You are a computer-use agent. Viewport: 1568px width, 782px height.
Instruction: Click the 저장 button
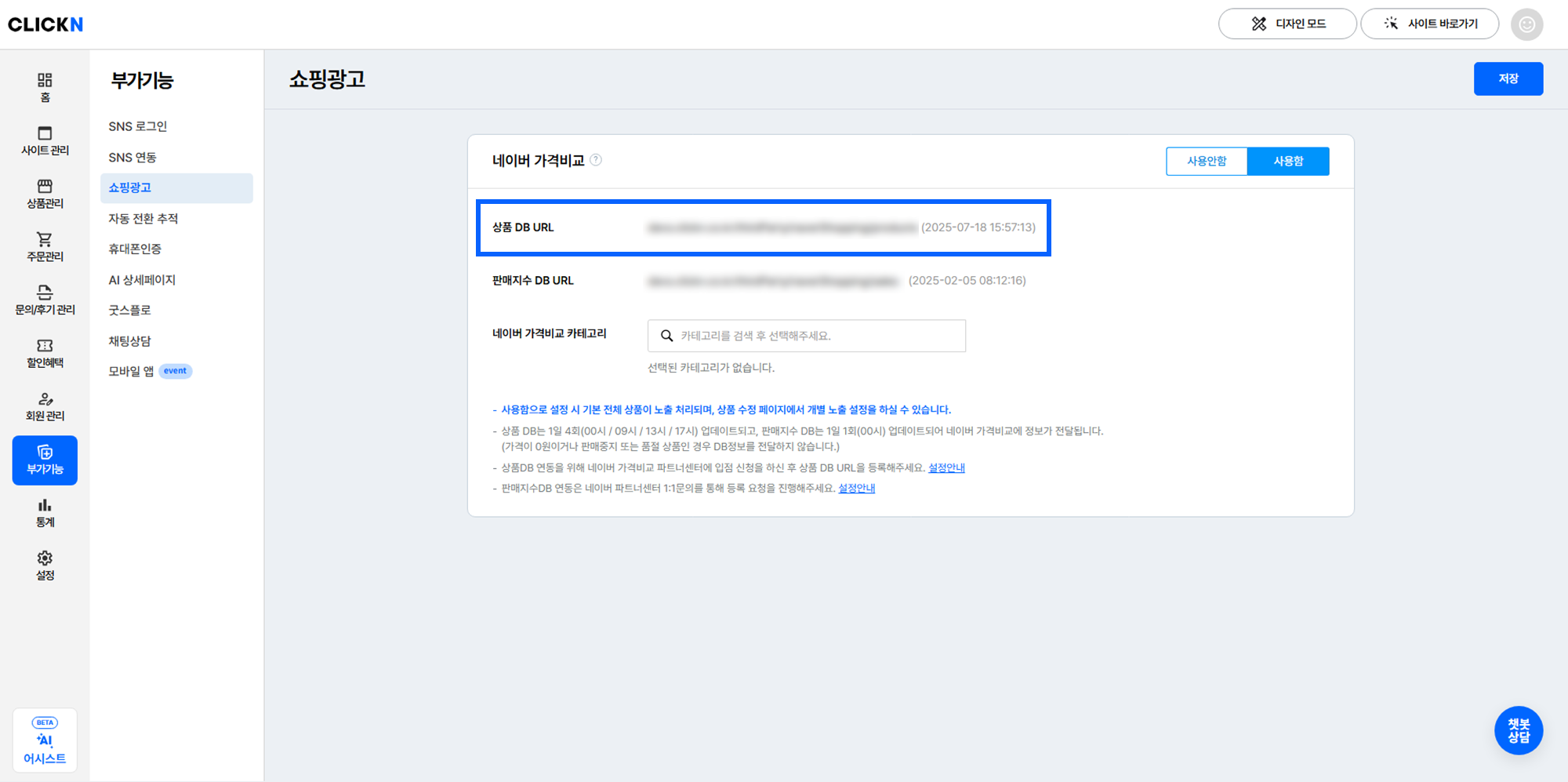click(x=1508, y=79)
